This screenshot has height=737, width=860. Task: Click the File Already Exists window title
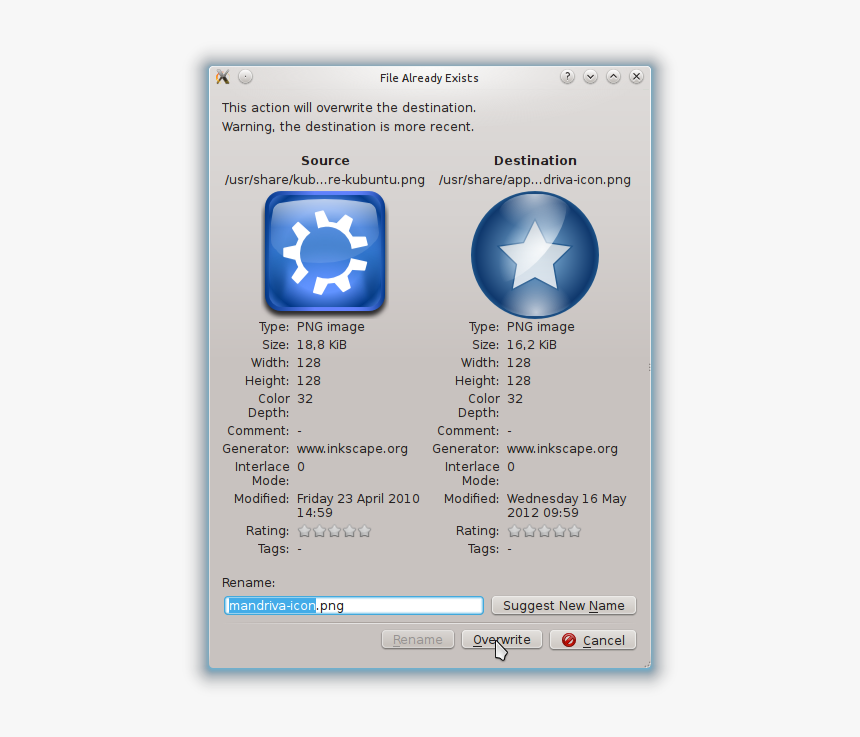pyautogui.click(x=429, y=78)
